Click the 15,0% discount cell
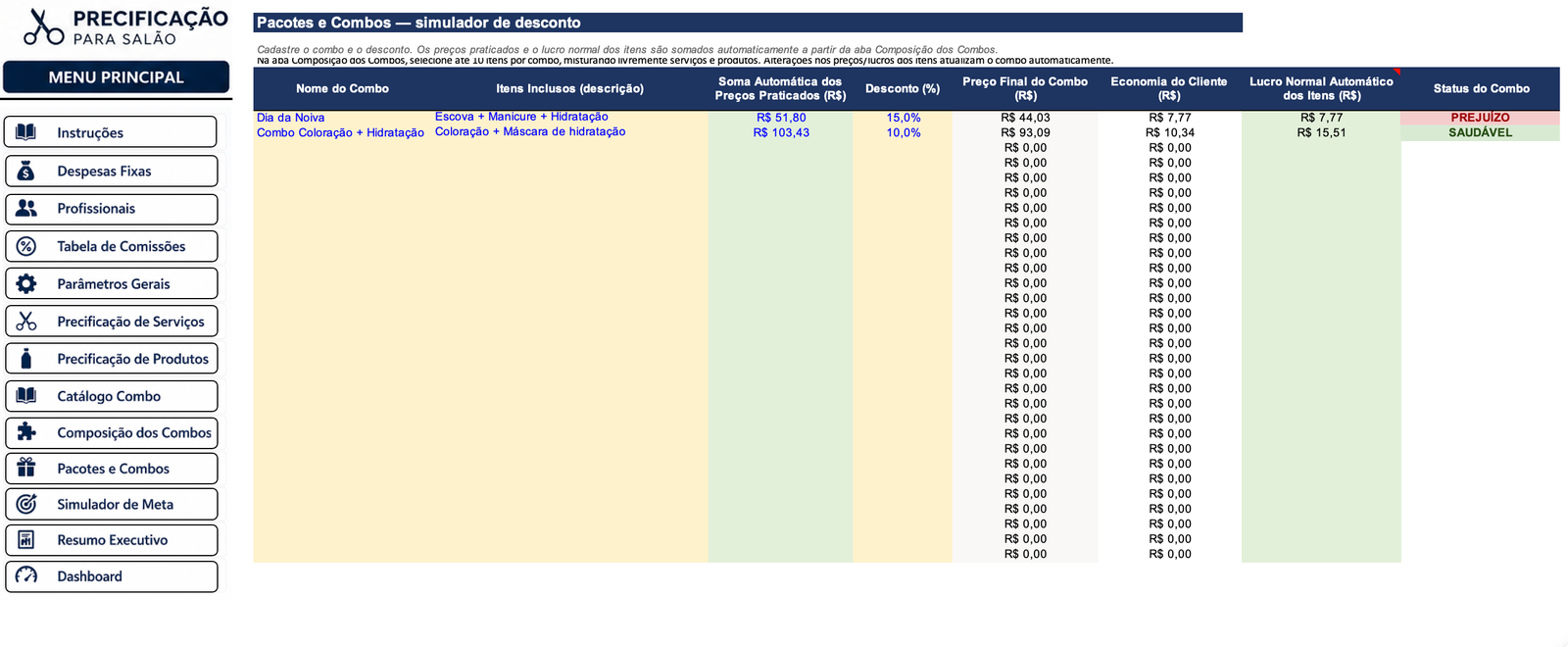Screen dimensions: 1568x647 (x=903, y=118)
